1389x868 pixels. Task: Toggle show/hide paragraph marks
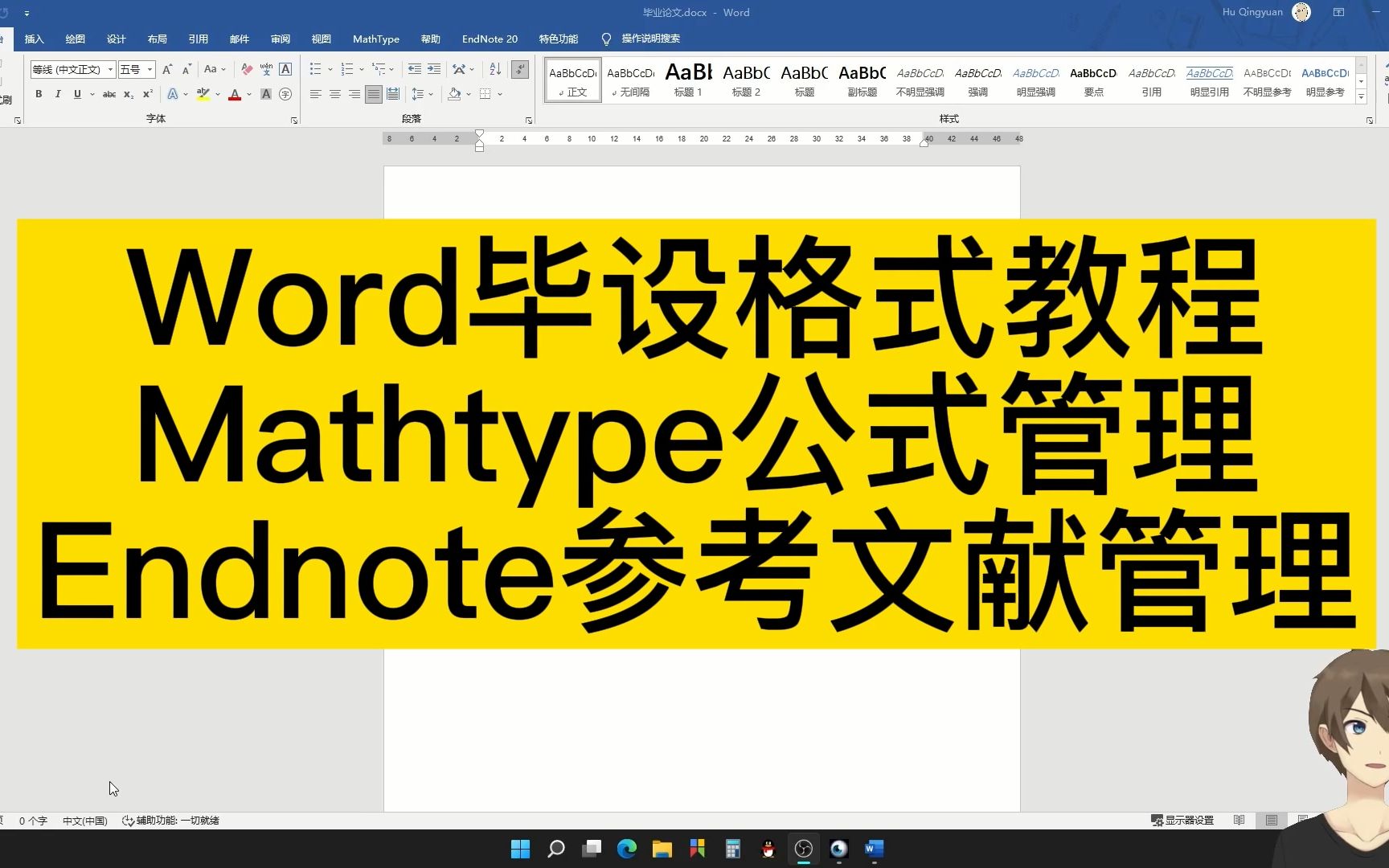(x=521, y=69)
